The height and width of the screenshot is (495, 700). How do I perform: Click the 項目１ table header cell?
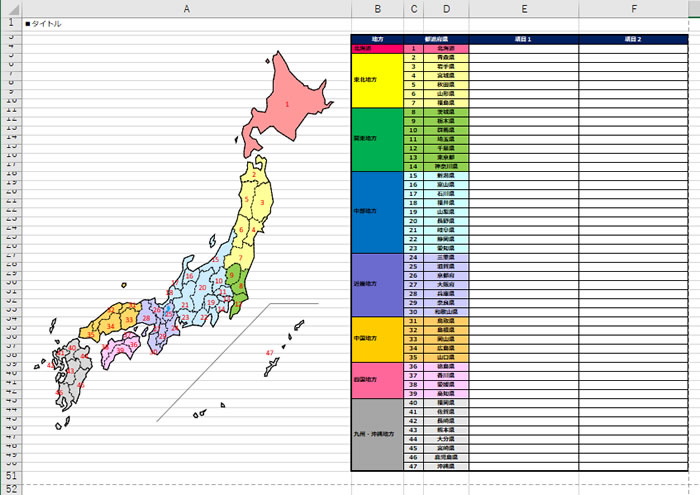[x=524, y=39]
